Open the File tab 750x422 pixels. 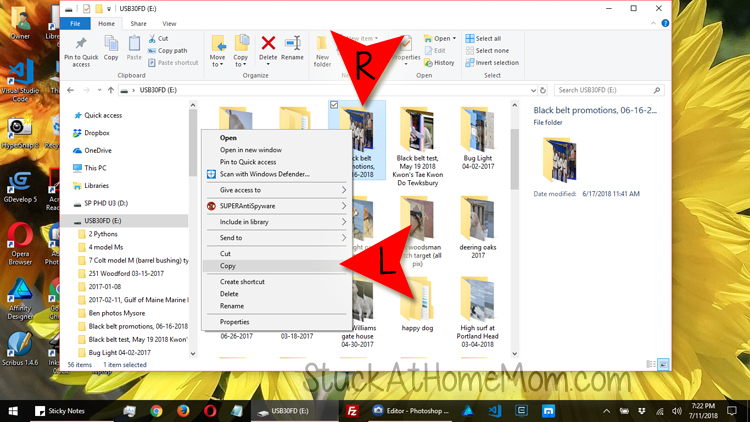coord(75,23)
